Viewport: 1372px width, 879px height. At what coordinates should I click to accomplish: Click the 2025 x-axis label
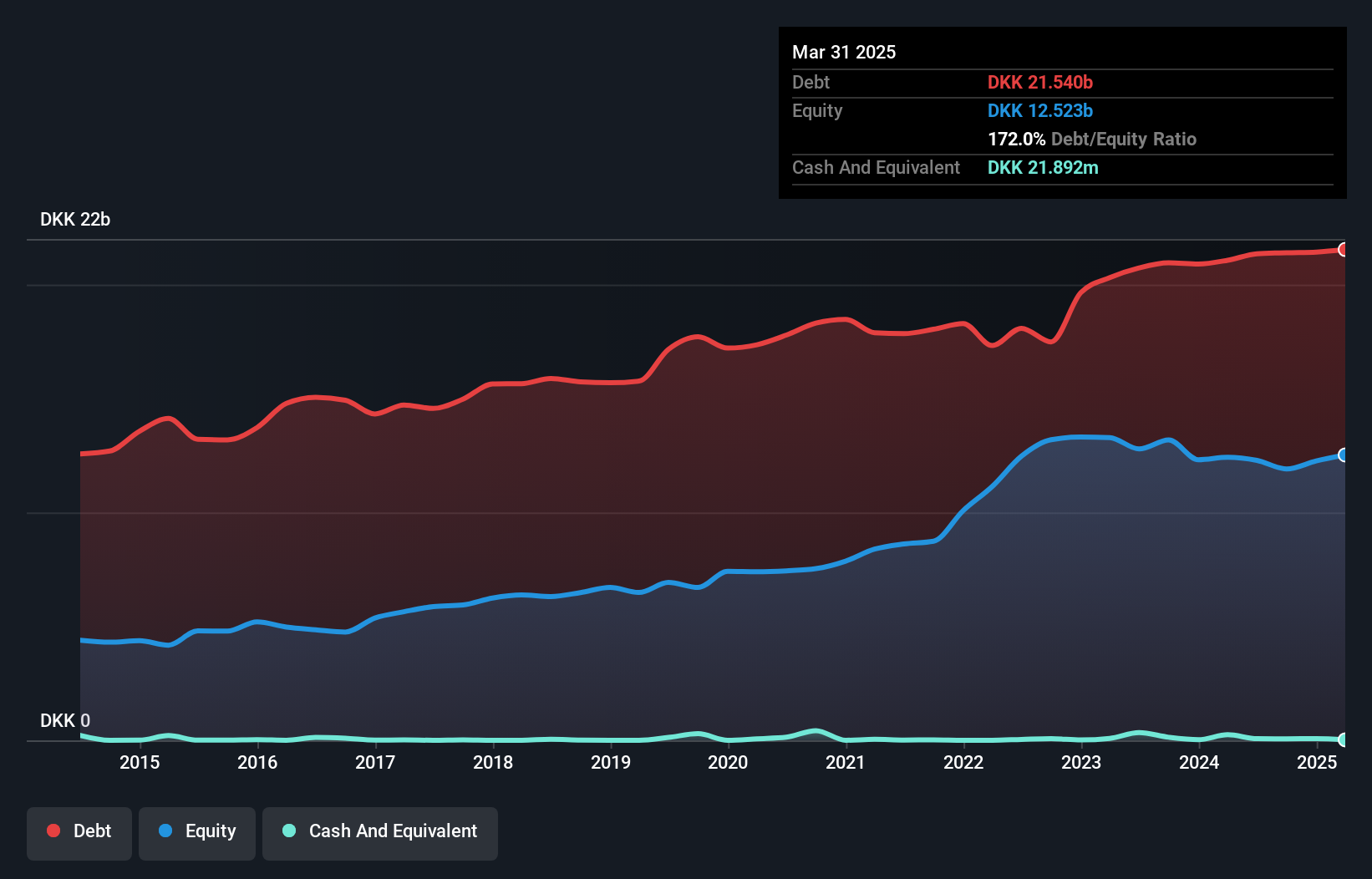point(1317,762)
